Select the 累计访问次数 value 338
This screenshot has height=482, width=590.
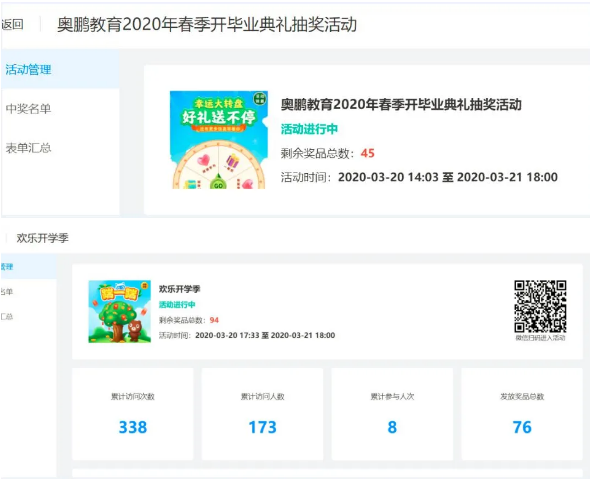(x=132, y=427)
